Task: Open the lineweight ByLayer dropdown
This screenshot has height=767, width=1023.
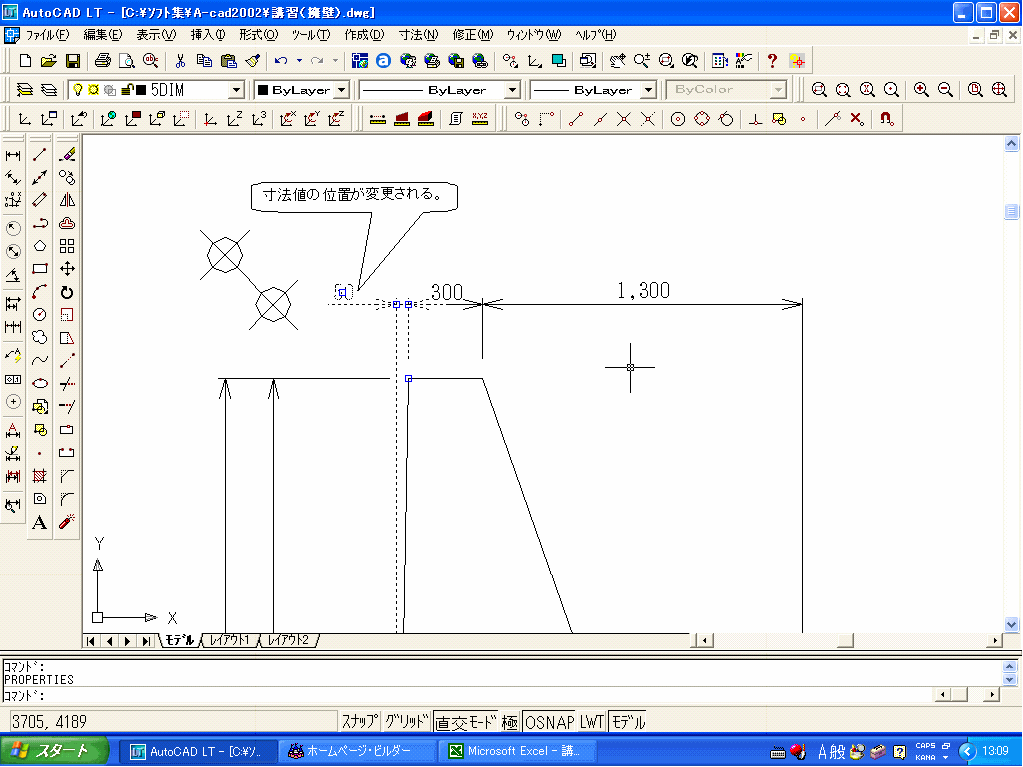Action: 649,90
